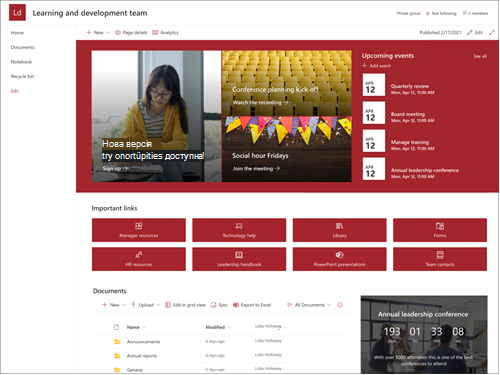Image resolution: width=500 pixels, height=375 pixels.
Task: Click See all upcoming events link
Action: pos(480,56)
